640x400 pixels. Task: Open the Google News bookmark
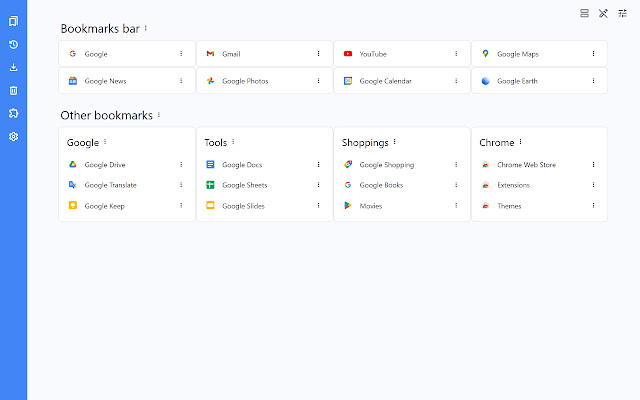[127, 81]
